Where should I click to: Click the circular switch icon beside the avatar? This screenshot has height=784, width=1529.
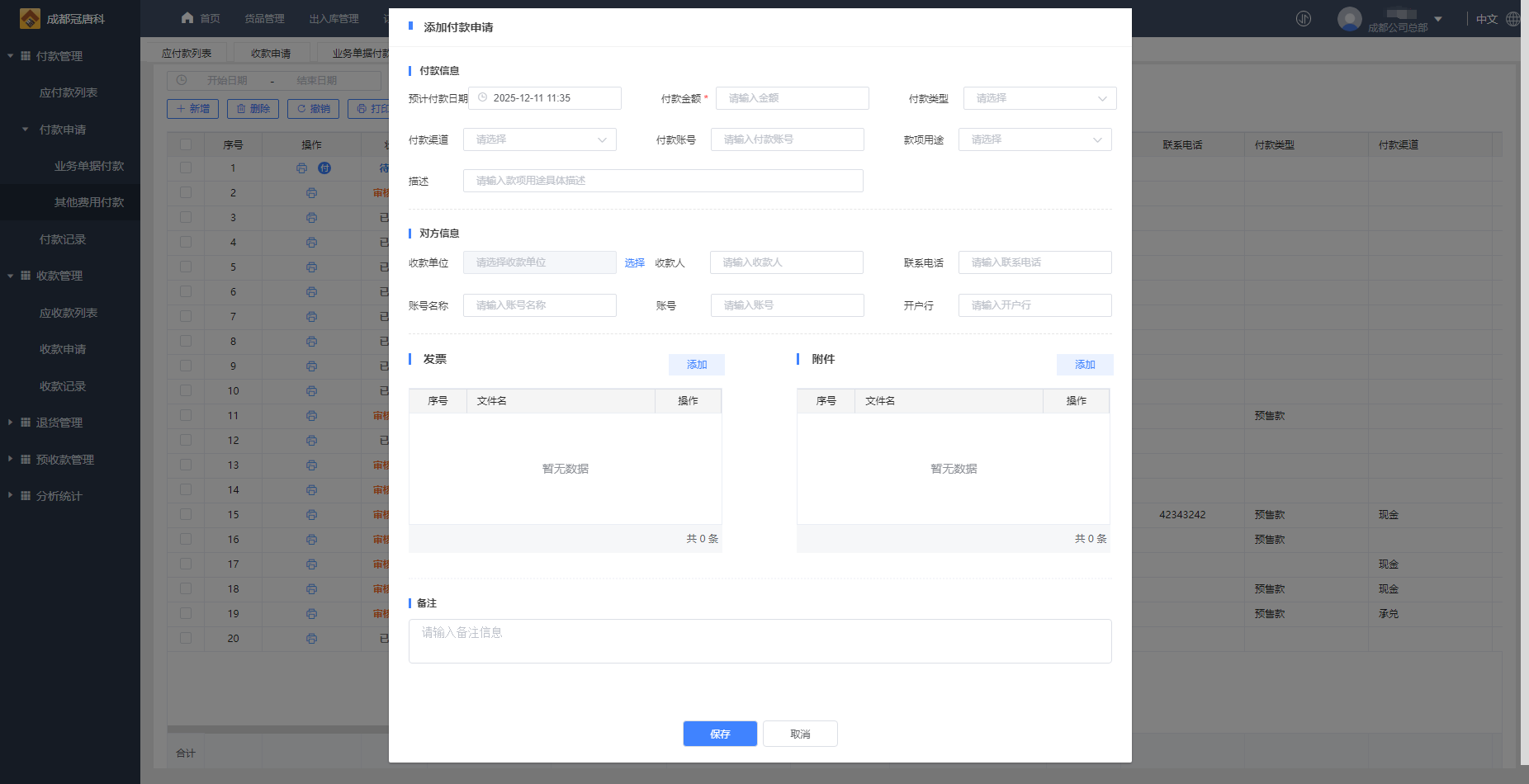click(x=1304, y=18)
